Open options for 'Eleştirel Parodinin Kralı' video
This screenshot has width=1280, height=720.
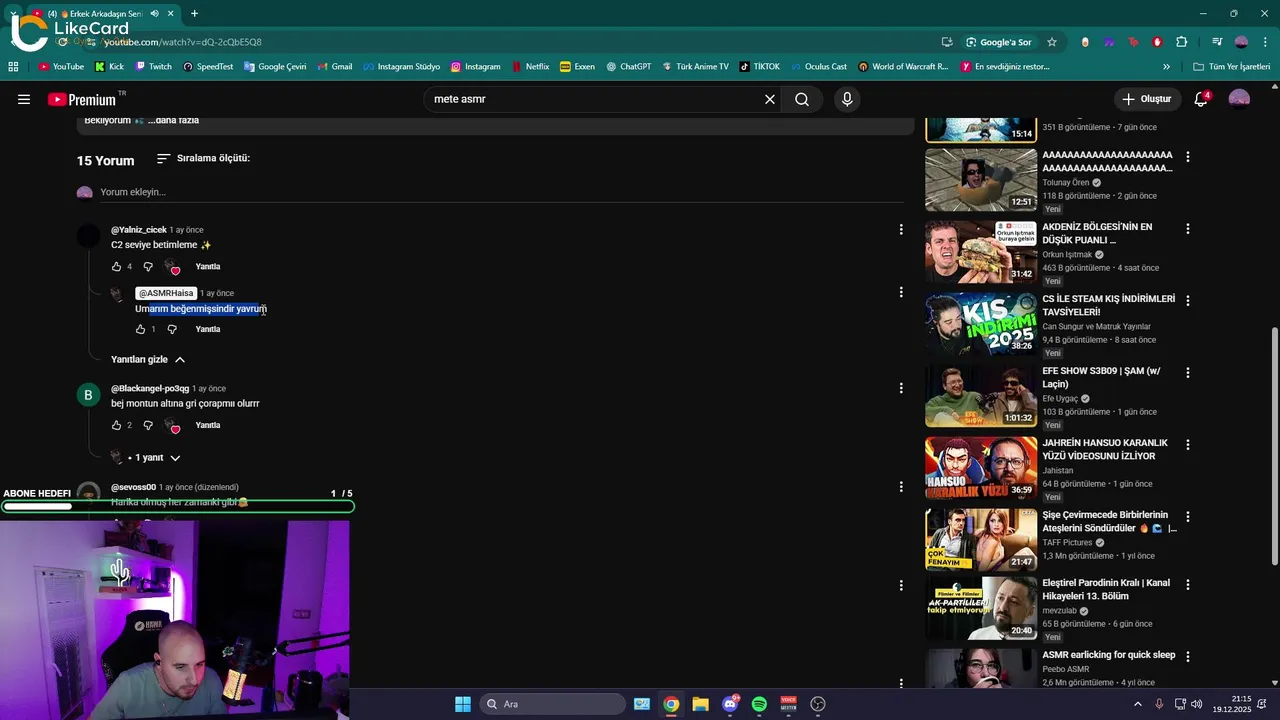coord(1188,585)
